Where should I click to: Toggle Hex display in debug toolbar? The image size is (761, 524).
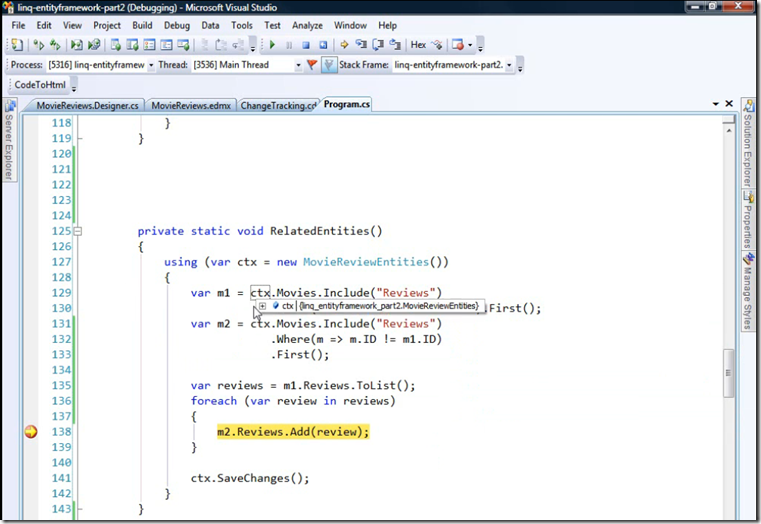pos(418,45)
